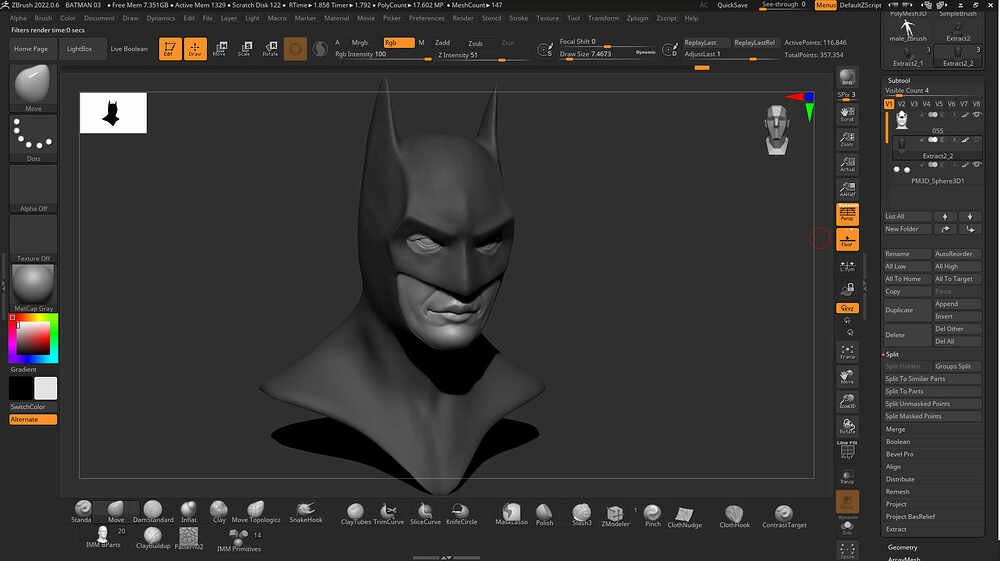The width and height of the screenshot is (1000, 561).
Task: Select the ClothHook brush
Action: coord(735,516)
